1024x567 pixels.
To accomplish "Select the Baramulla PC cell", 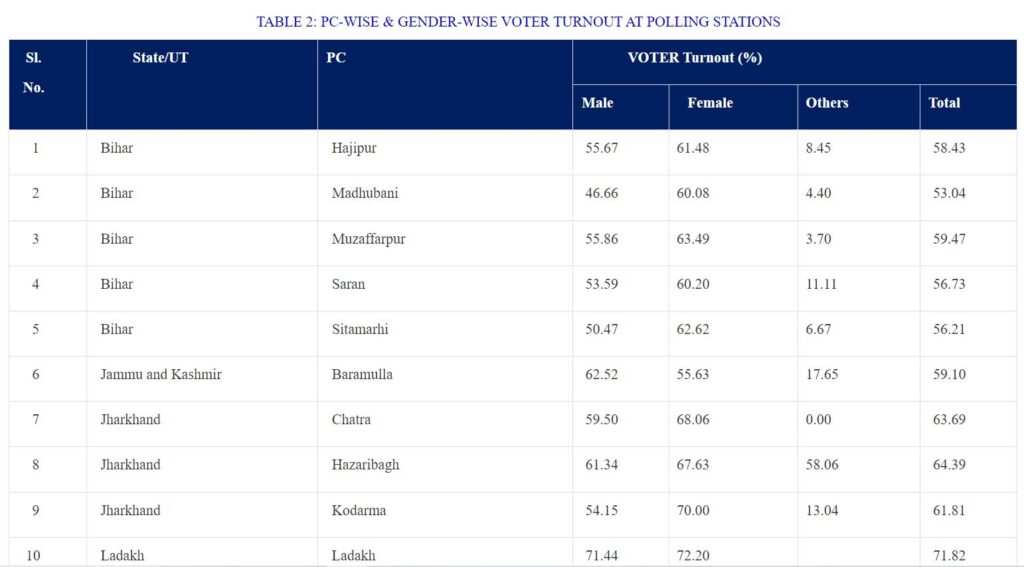I will [x=362, y=374].
